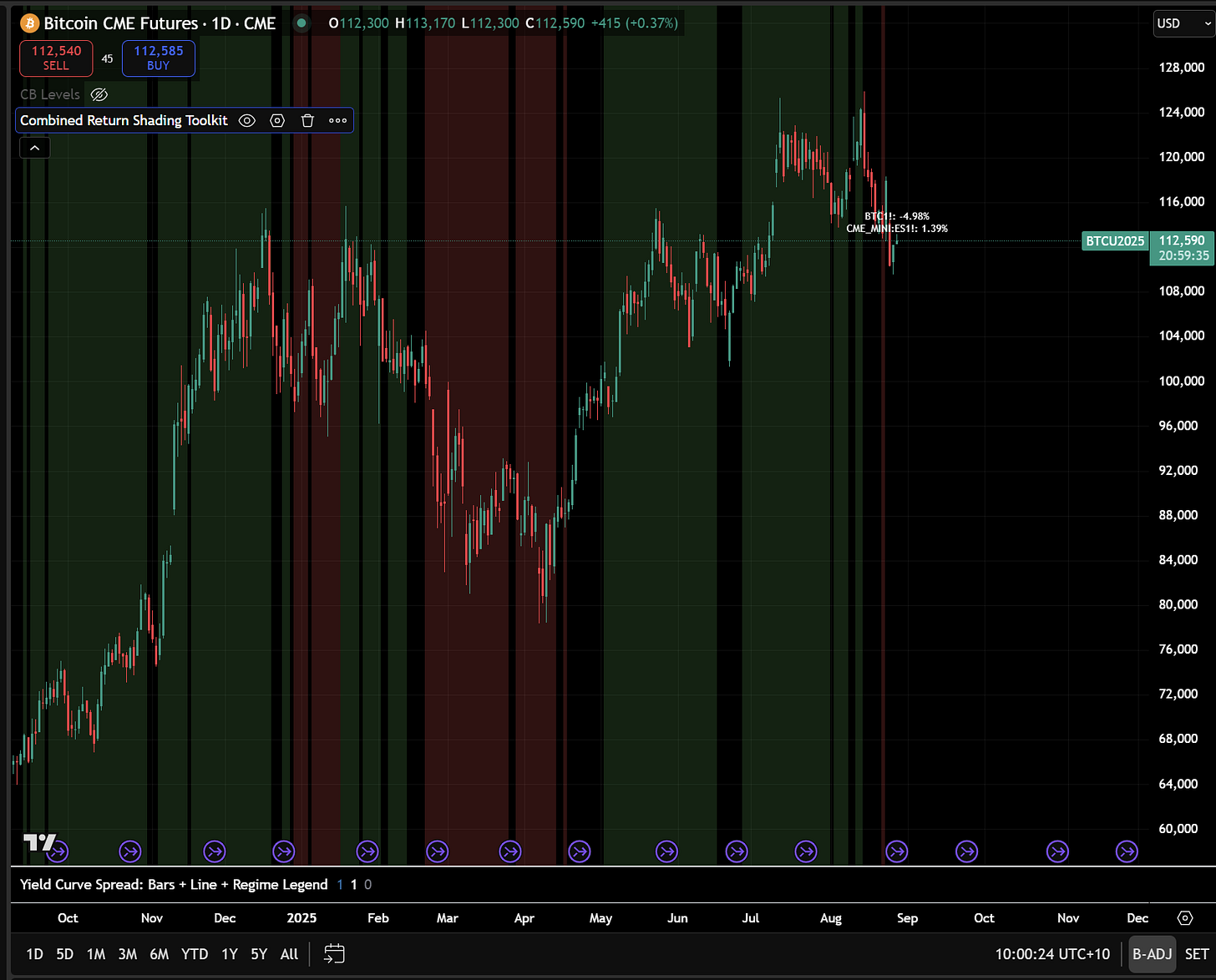Open the go to date calendar icon
Screen dimensions: 1216x980
[334, 953]
